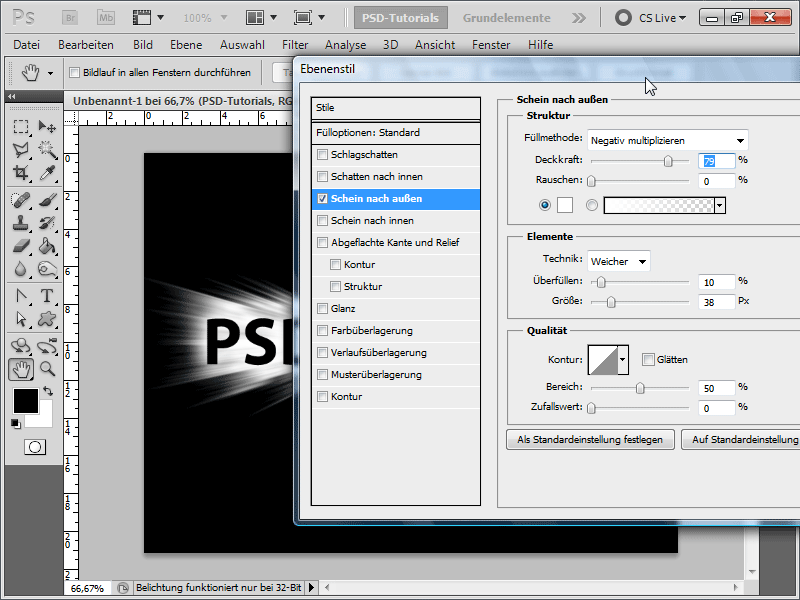The image size is (800, 600).
Task: Switch to Grundelemente workspace
Action: pos(507,18)
